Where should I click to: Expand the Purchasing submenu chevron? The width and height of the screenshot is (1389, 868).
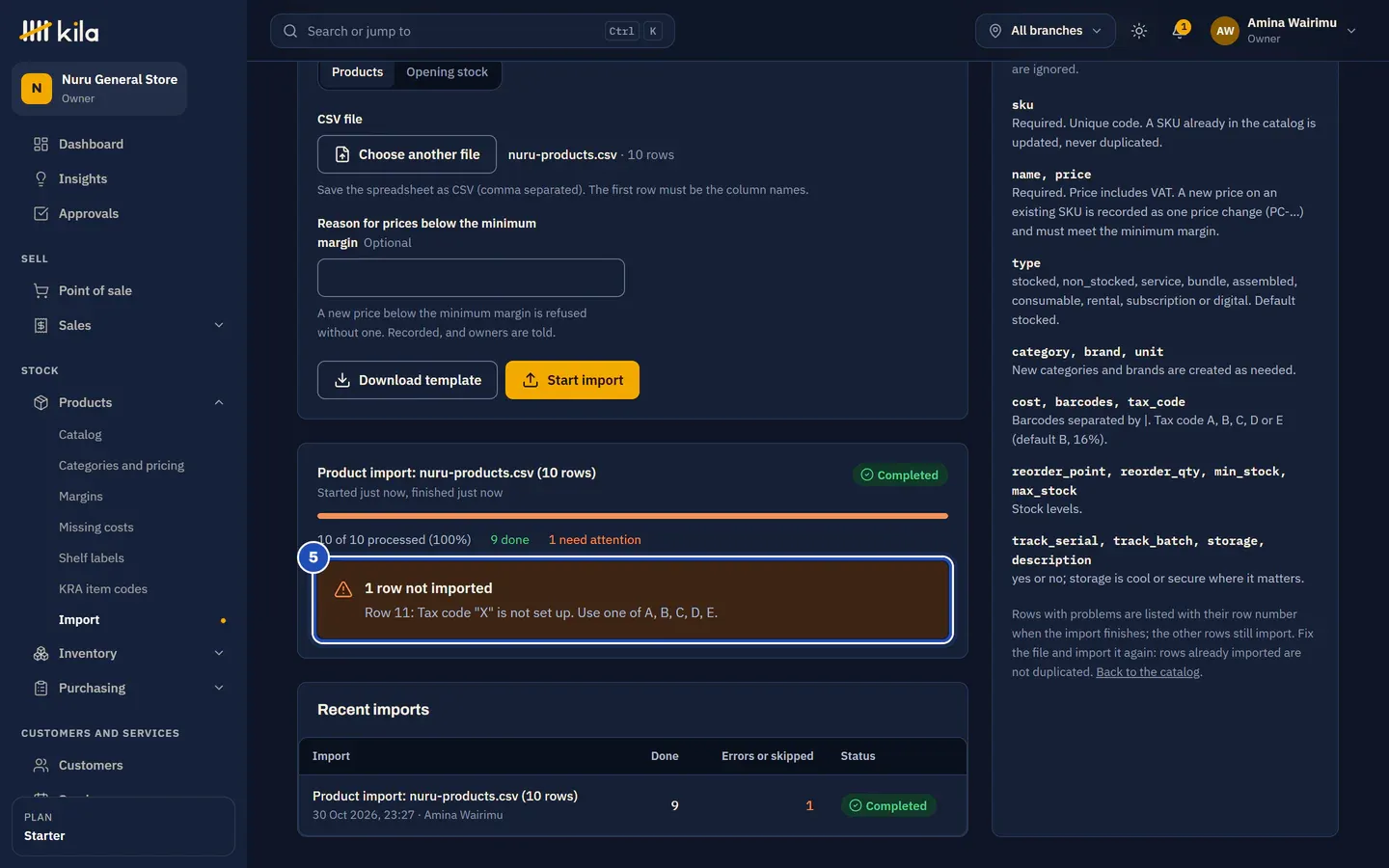(219, 688)
